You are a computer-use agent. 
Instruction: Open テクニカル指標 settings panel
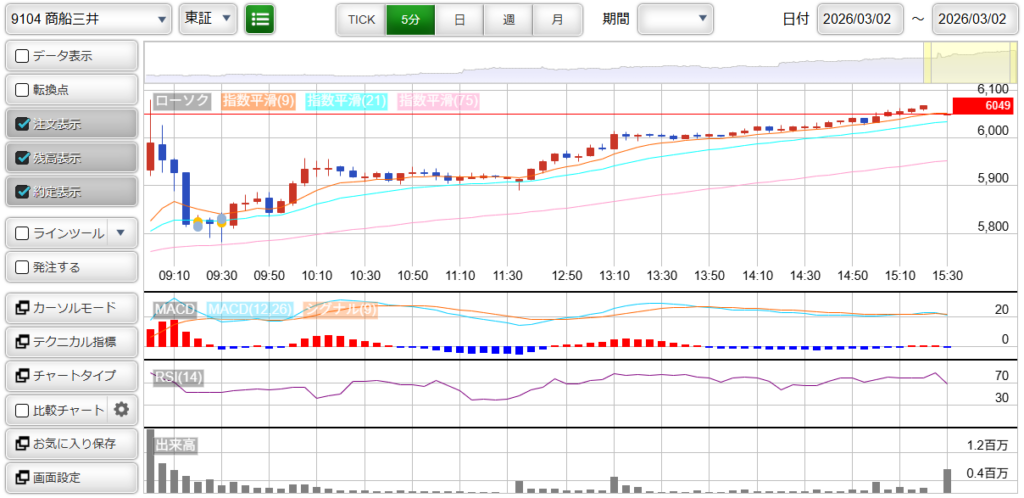pyautogui.click(x=70, y=342)
